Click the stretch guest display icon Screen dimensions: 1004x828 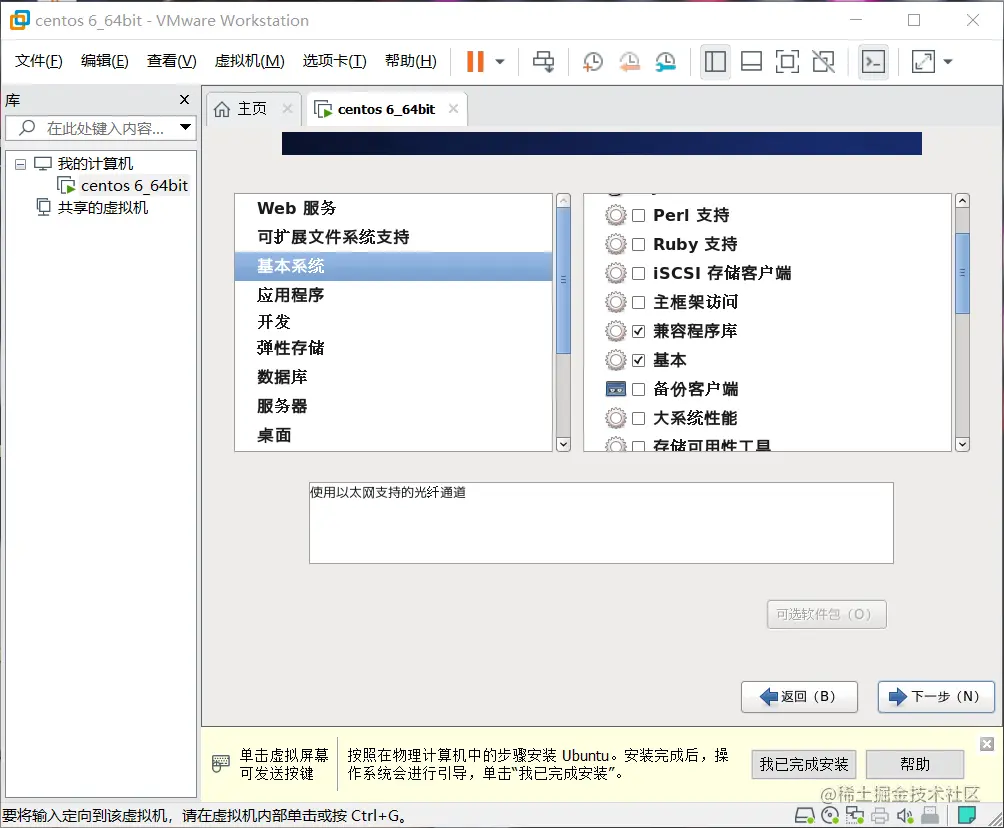click(x=923, y=61)
